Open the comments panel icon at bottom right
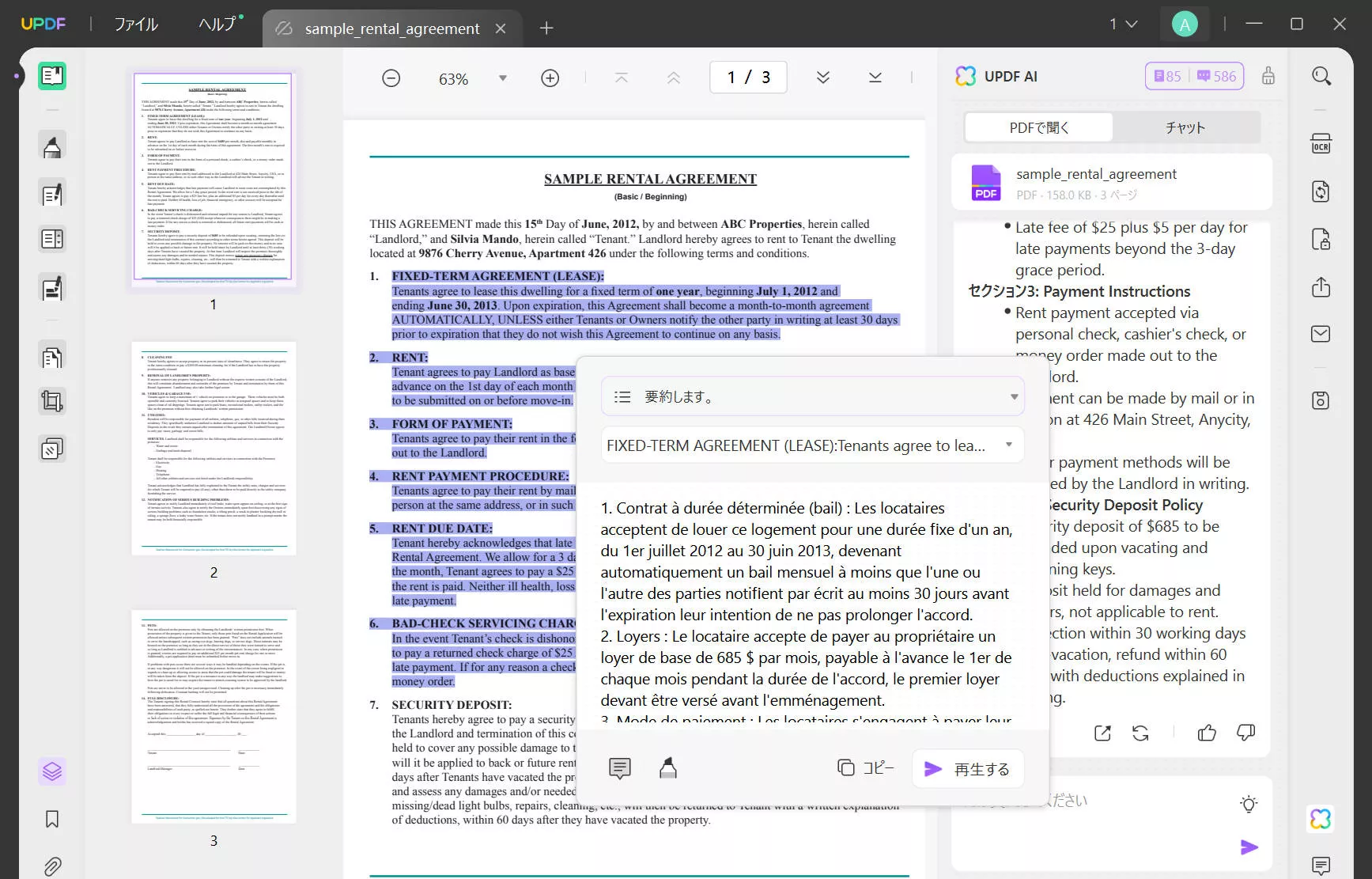The image size is (1372, 879). [x=1321, y=866]
